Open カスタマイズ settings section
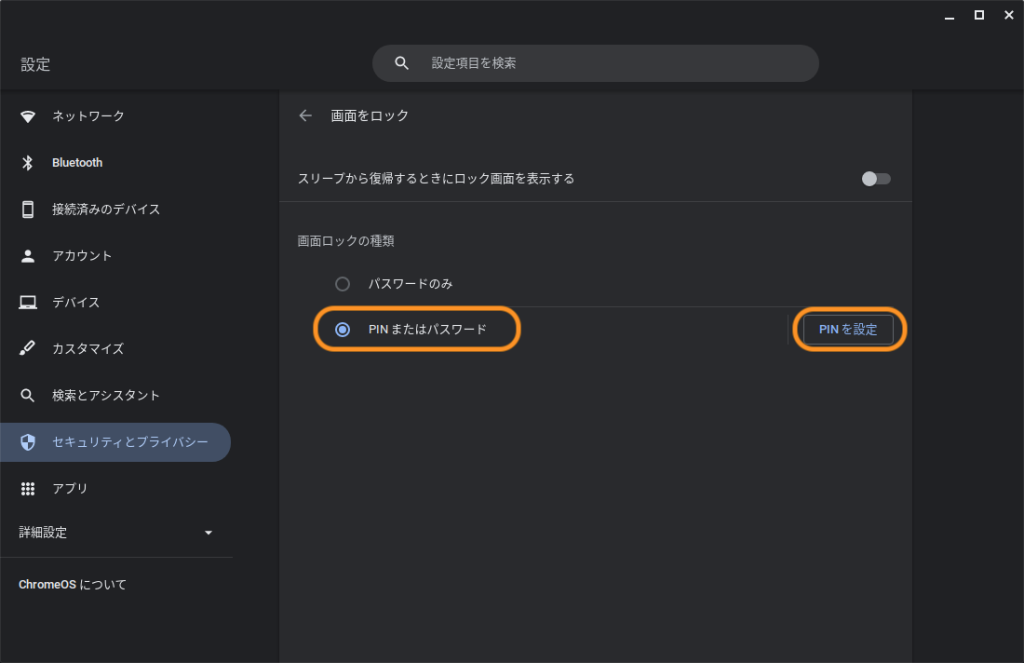The height and width of the screenshot is (663, 1024). click(88, 349)
